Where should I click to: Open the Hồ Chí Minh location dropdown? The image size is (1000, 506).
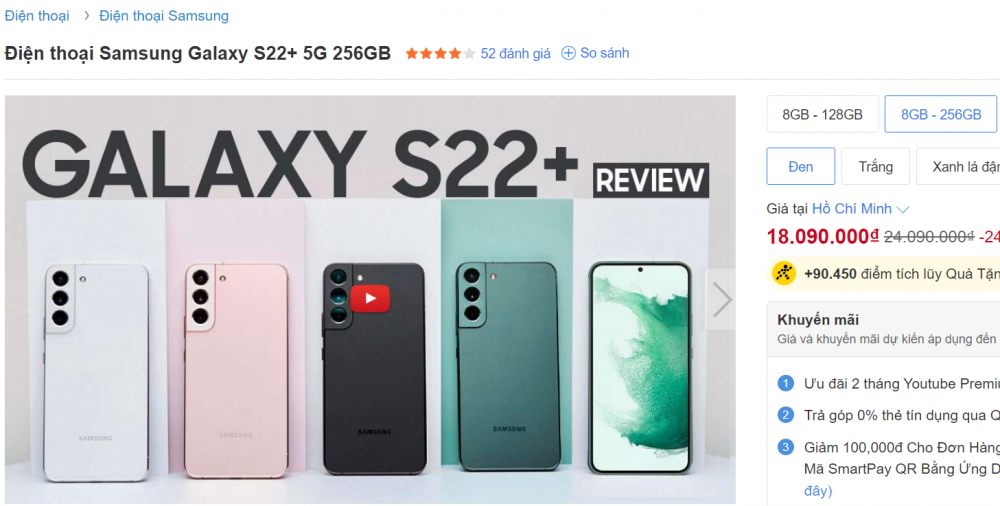click(x=860, y=209)
